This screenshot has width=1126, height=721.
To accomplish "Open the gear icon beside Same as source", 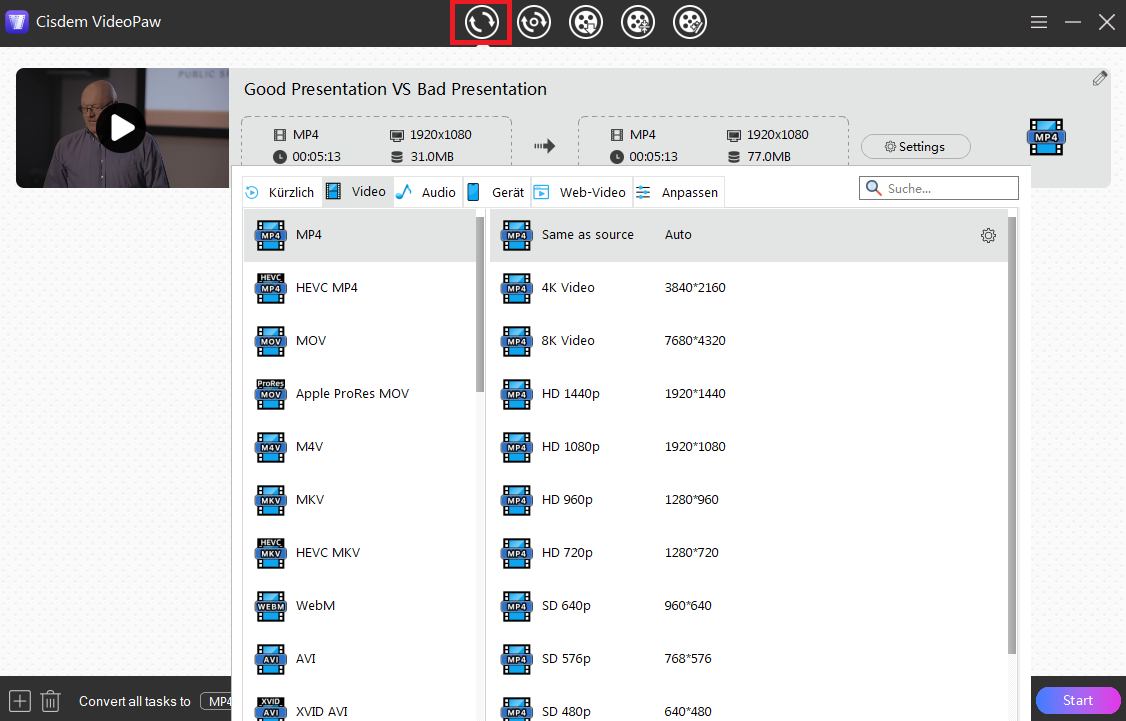I will (988, 235).
